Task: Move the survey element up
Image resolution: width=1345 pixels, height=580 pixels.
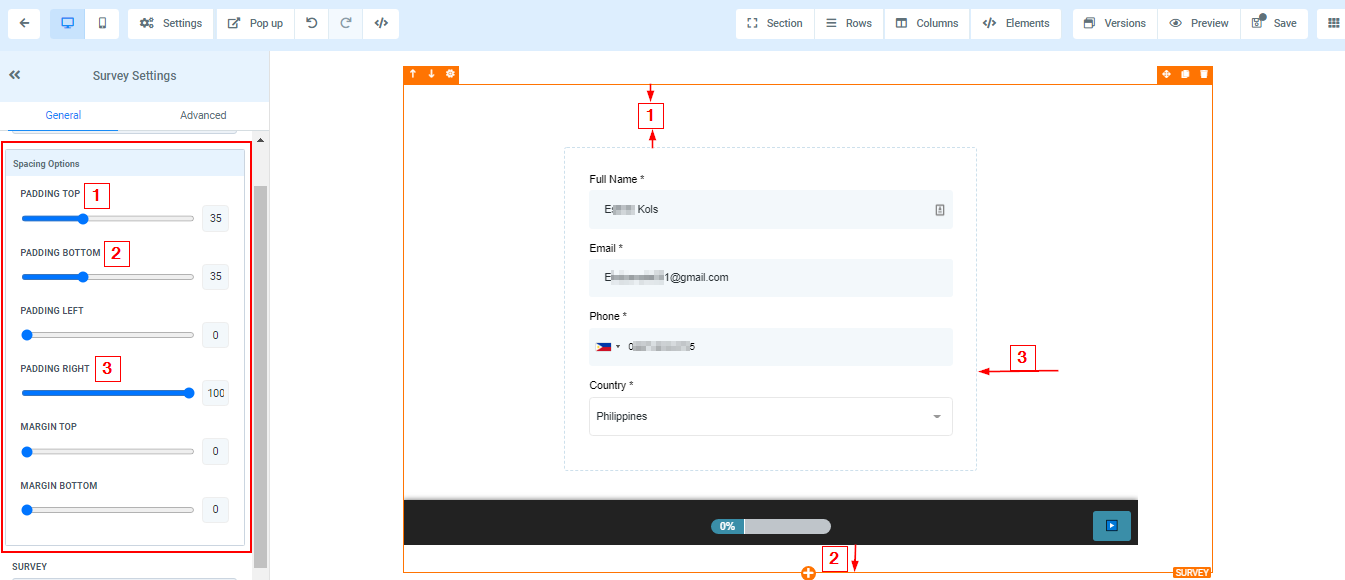Action: 413,74
